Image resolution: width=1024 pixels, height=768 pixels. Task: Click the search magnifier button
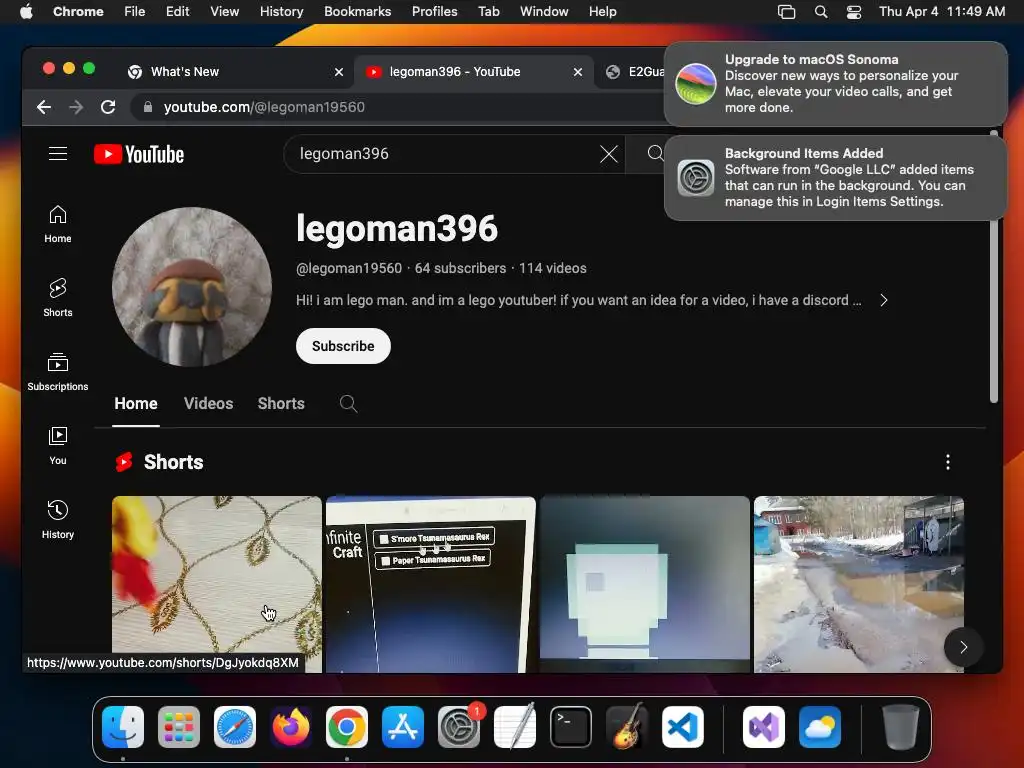click(655, 153)
